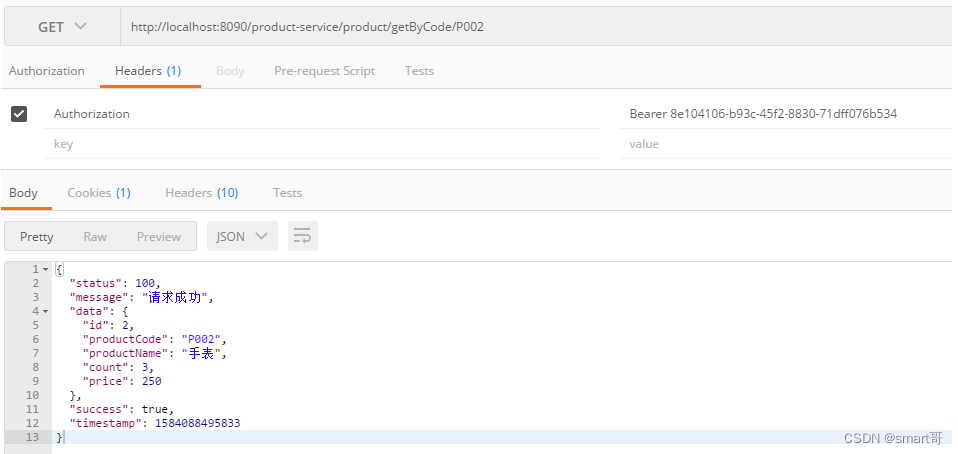Click line number 13 in the gutter
This screenshot has width=958, height=454.
(32, 438)
